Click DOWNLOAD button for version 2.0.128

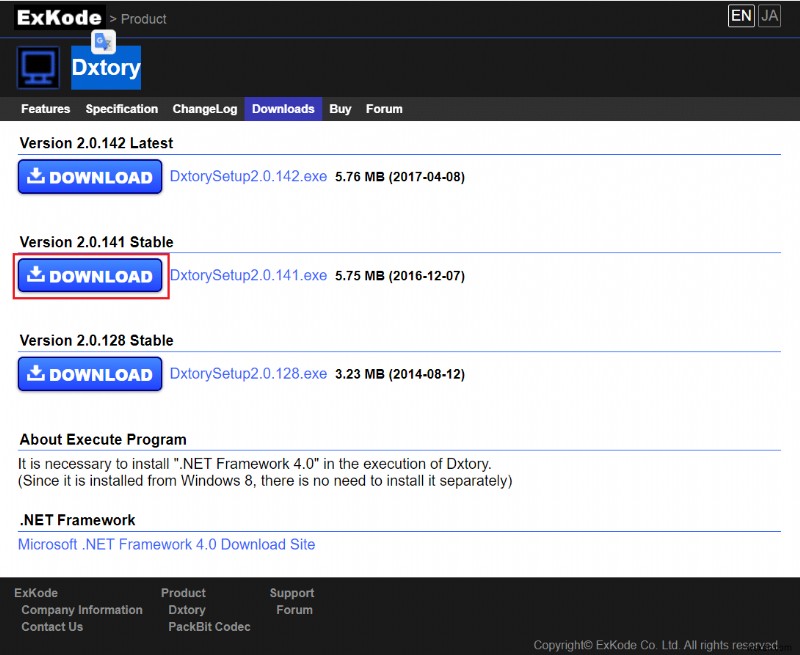coord(90,374)
